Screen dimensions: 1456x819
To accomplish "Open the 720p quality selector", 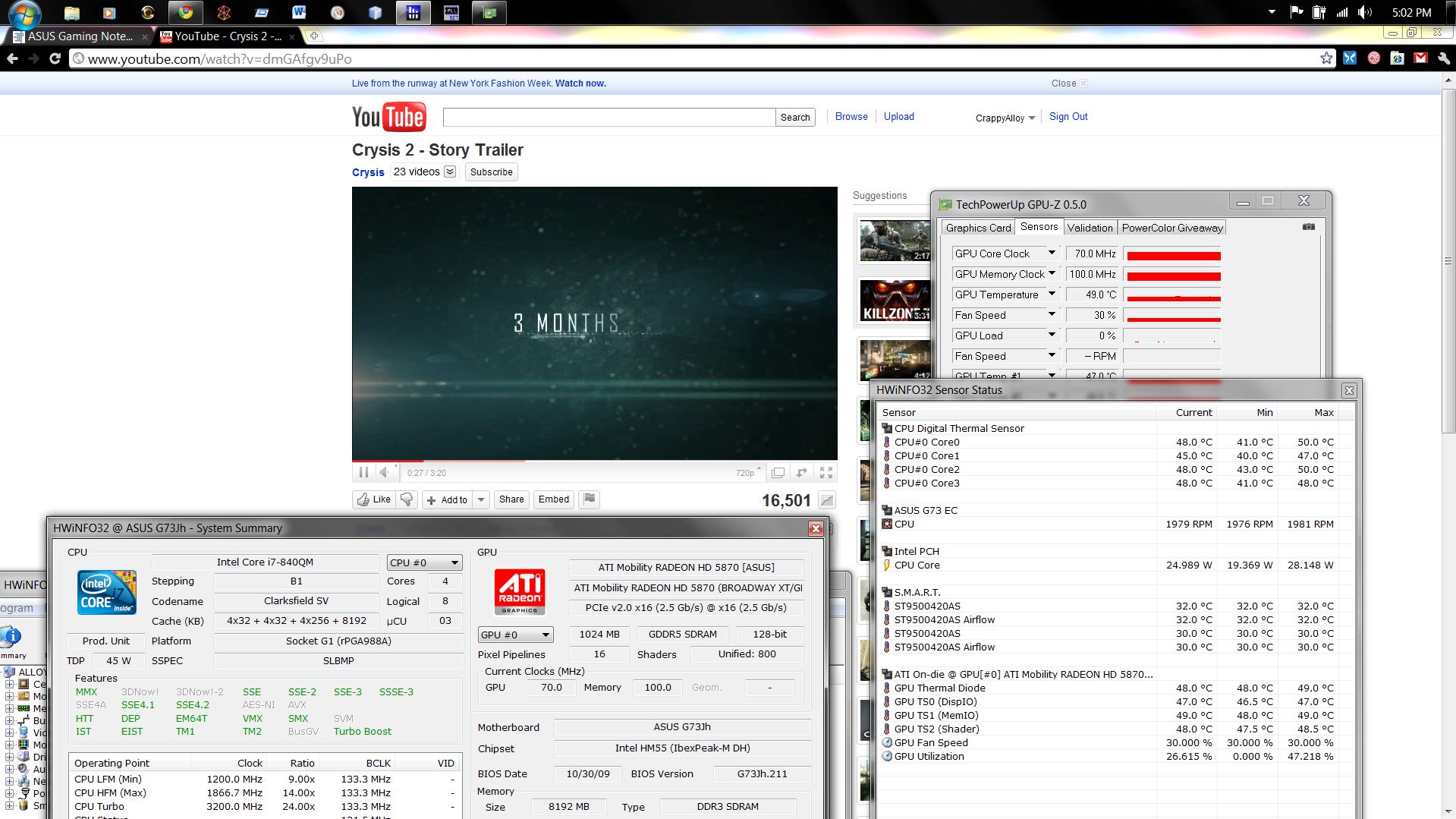I will (747, 473).
